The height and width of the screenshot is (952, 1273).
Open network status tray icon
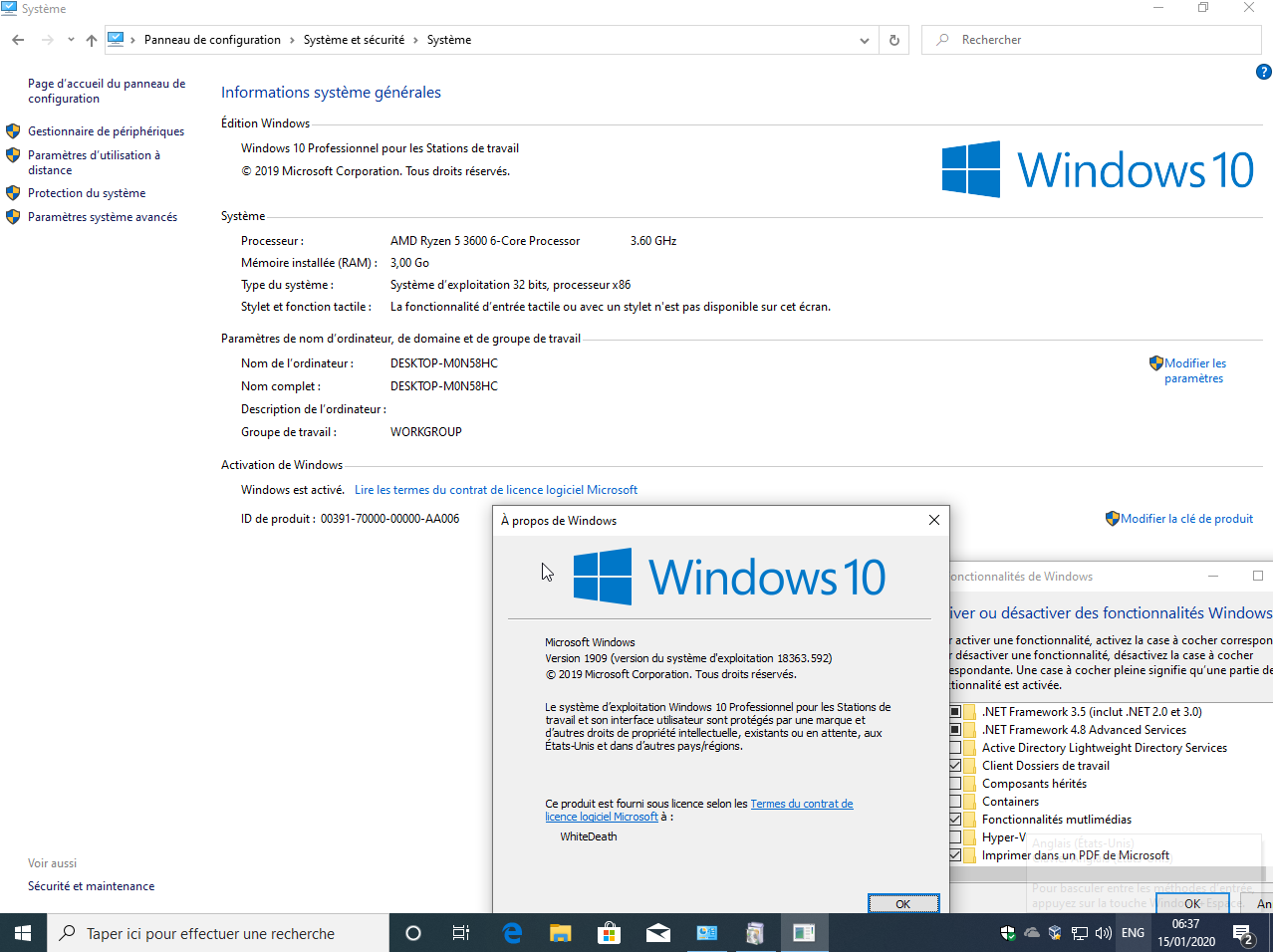click(1080, 933)
